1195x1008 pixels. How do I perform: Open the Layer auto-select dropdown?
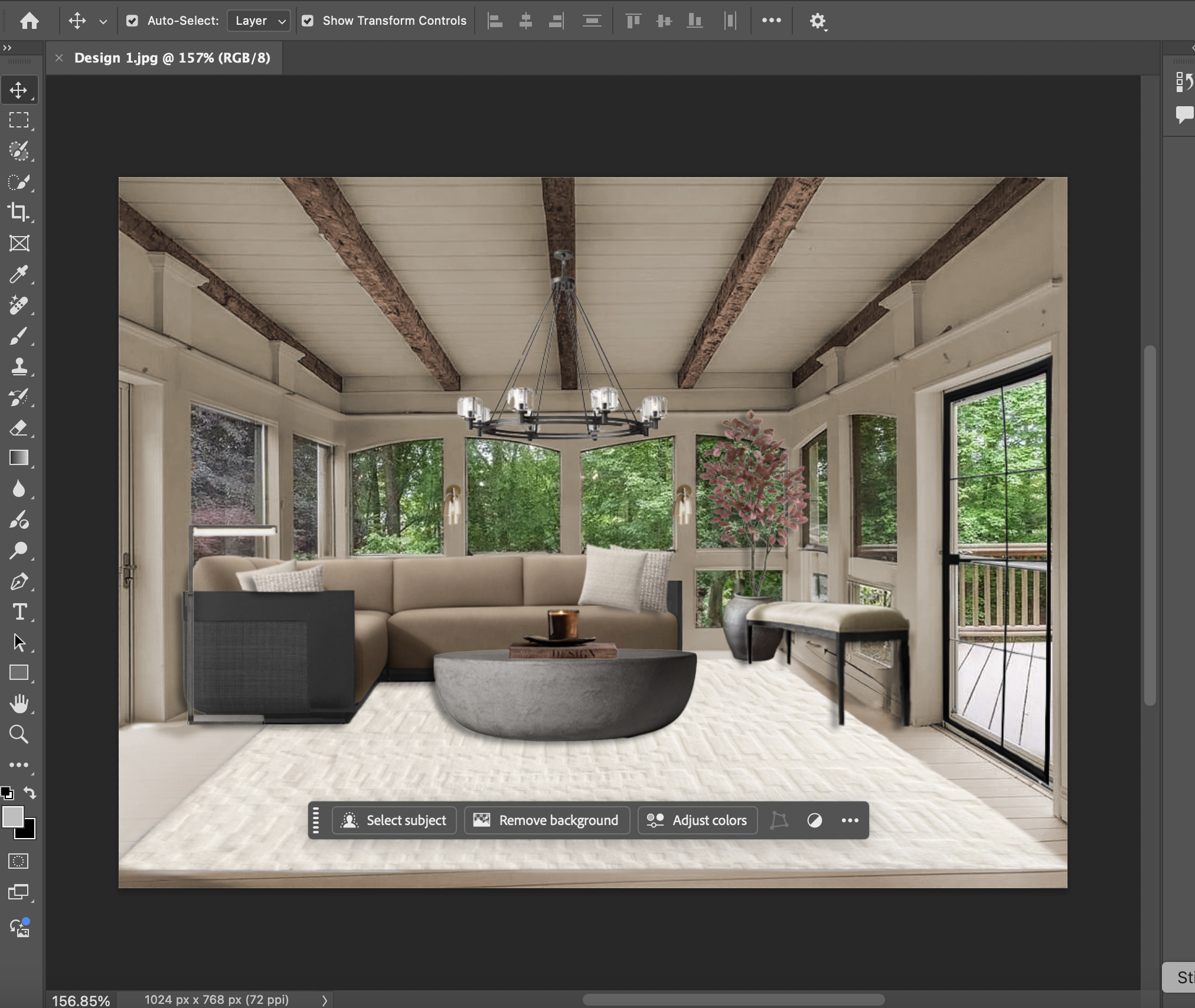click(x=259, y=21)
